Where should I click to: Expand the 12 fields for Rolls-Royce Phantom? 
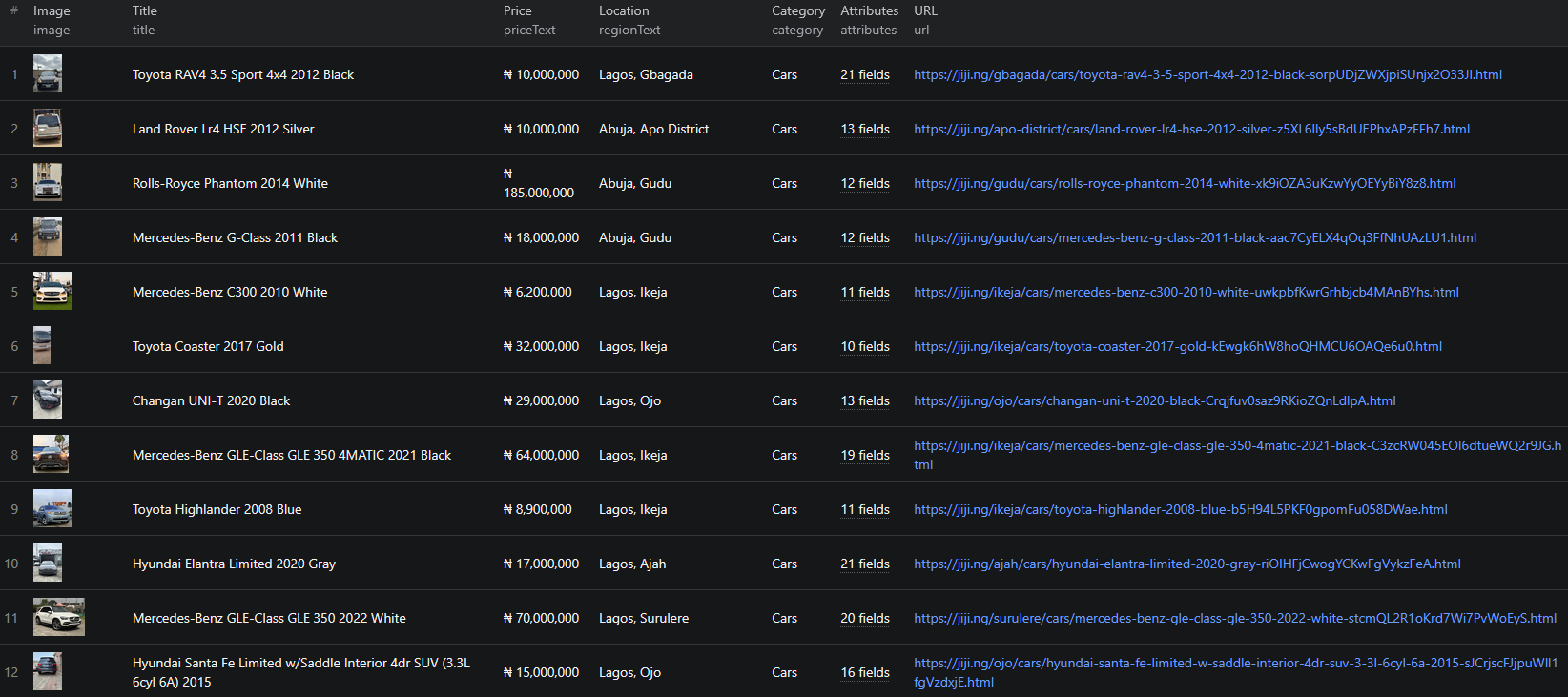(865, 183)
